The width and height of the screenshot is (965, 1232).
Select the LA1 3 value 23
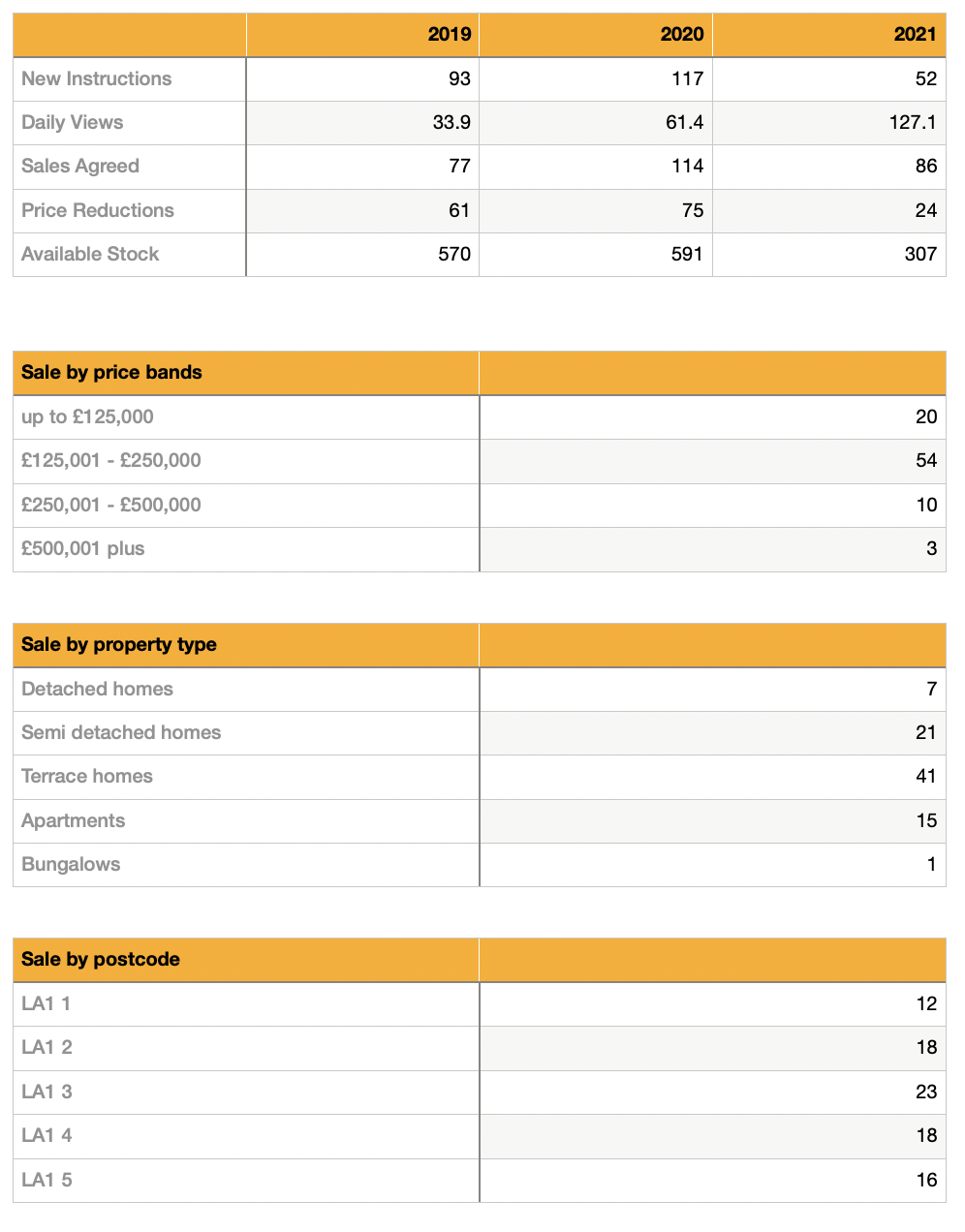tap(925, 1093)
